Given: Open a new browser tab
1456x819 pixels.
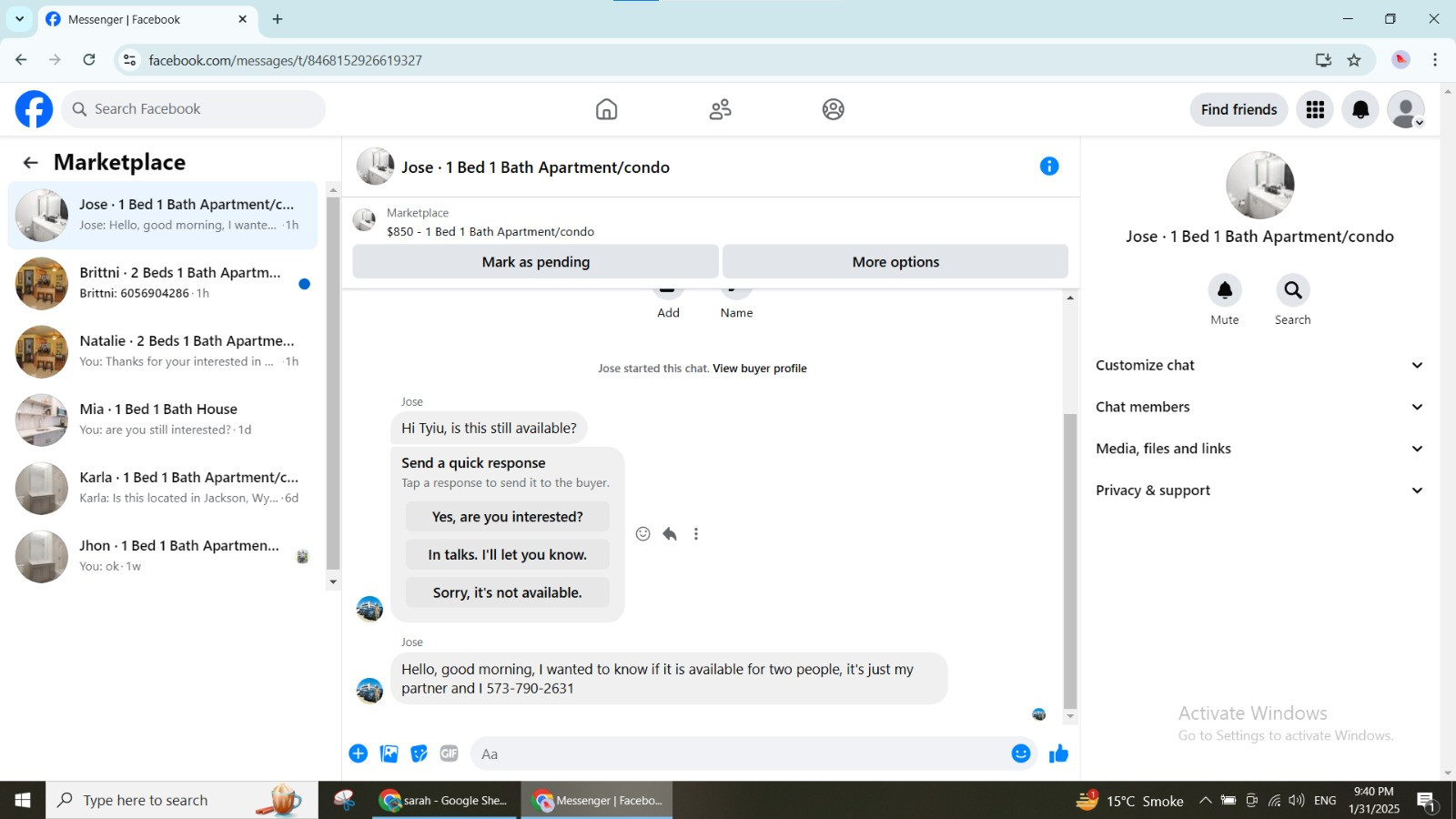Looking at the screenshot, I should click(278, 19).
